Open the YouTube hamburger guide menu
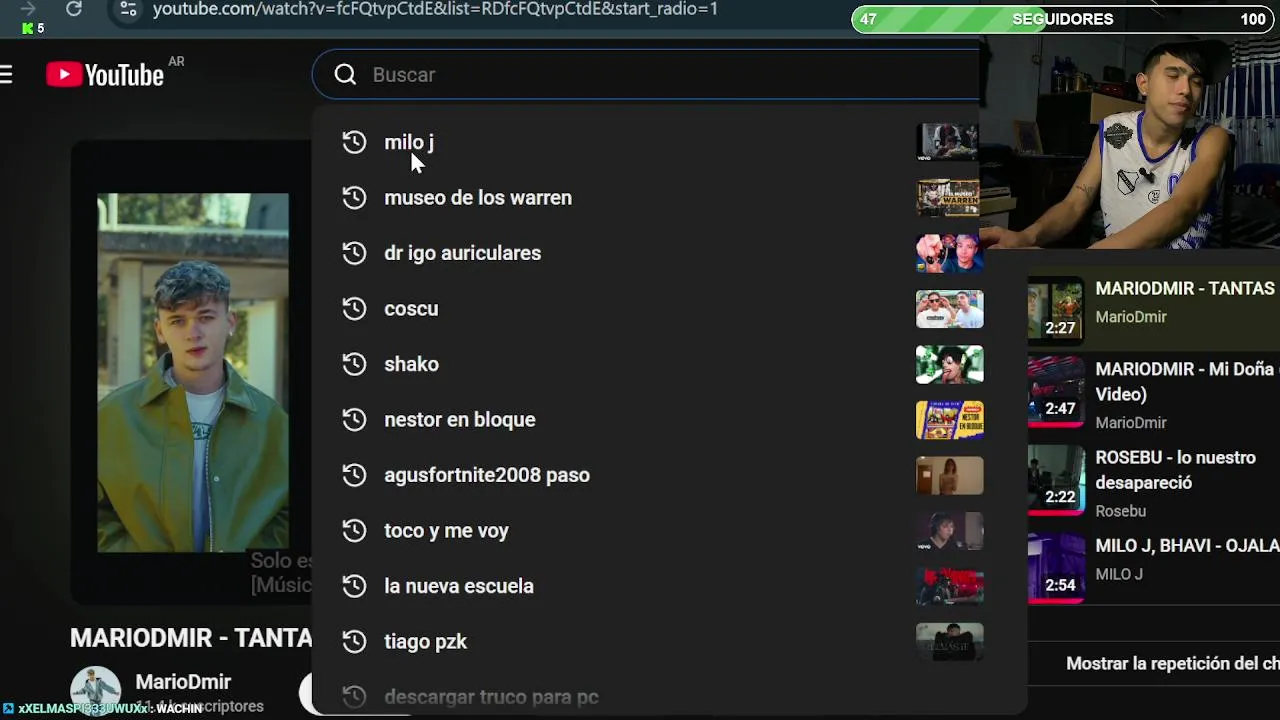This screenshot has height=720, width=1280. pos(6,75)
